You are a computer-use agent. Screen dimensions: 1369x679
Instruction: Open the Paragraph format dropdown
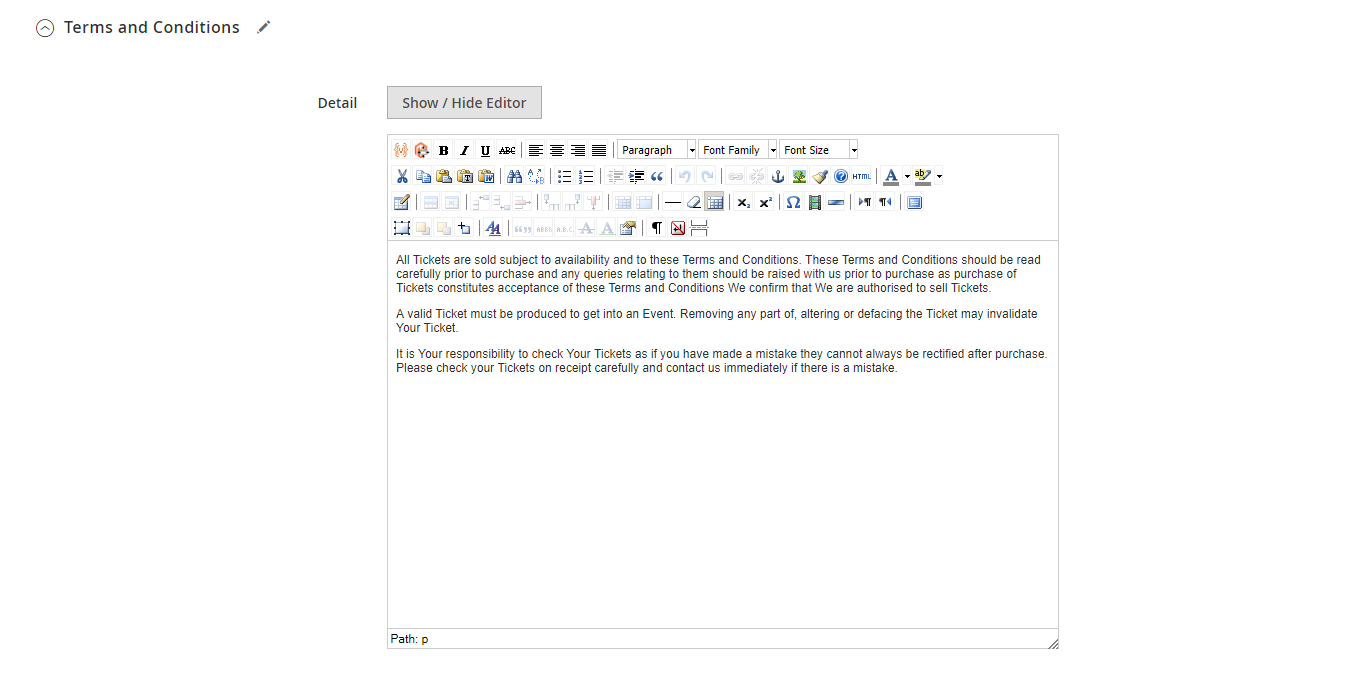point(656,150)
